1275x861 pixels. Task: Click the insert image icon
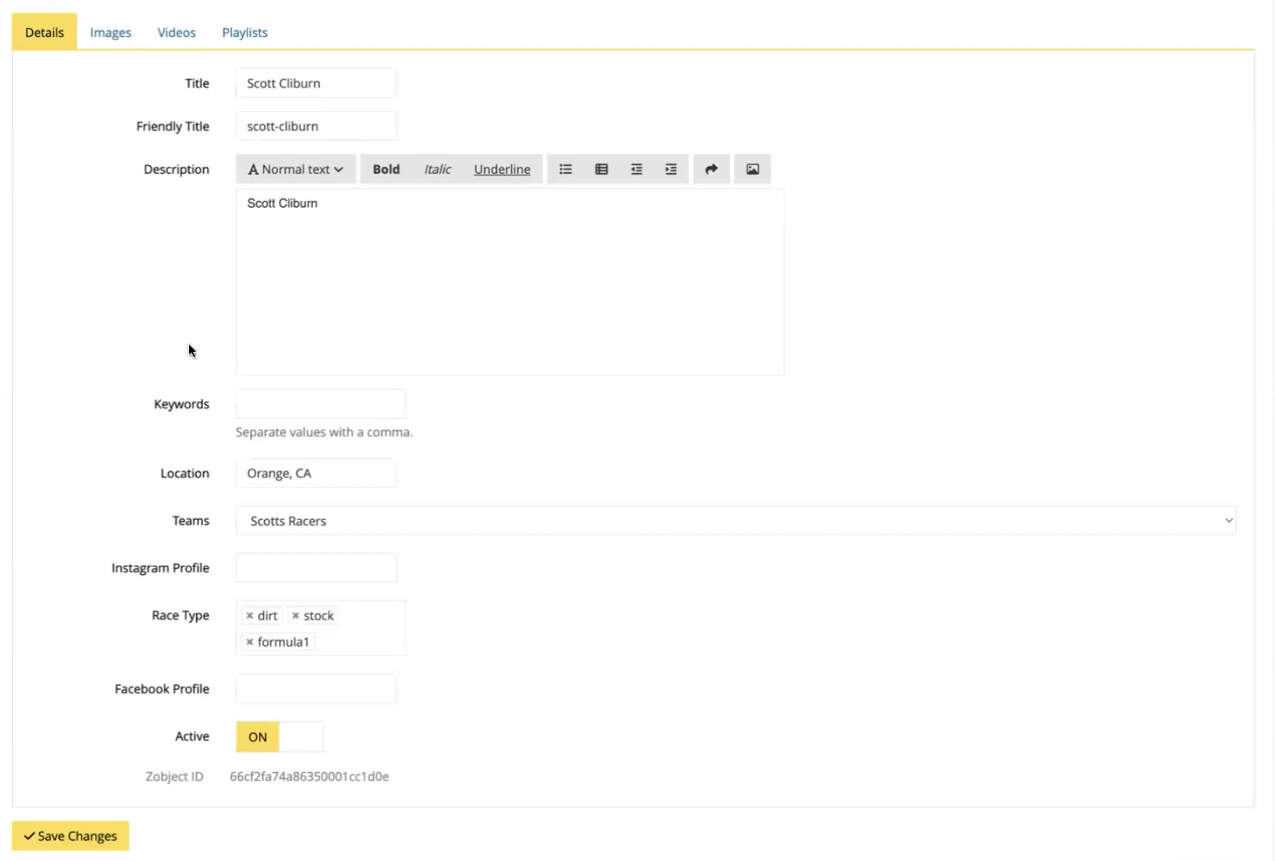click(752, 169)
